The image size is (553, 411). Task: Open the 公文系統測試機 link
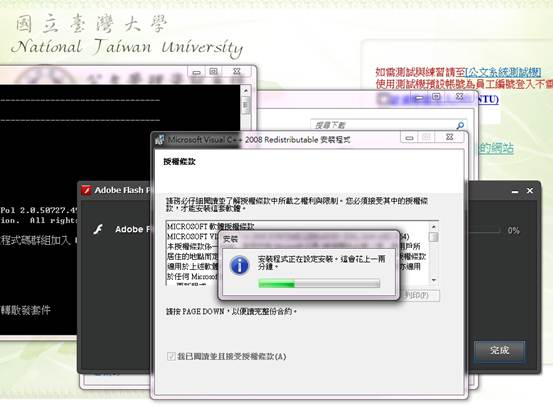503,72
